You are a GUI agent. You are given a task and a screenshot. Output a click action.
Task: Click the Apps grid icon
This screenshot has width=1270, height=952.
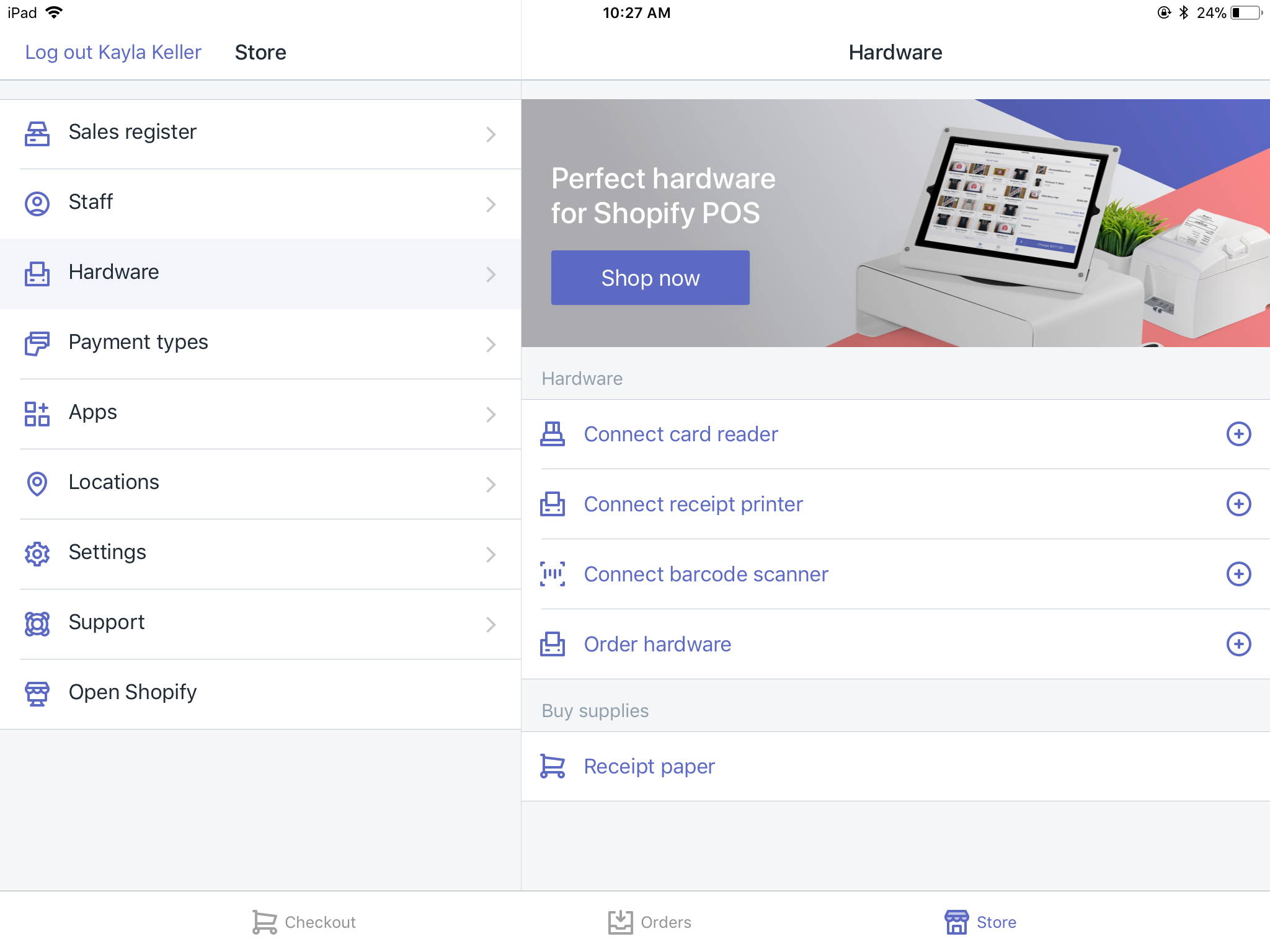(37, 413)
